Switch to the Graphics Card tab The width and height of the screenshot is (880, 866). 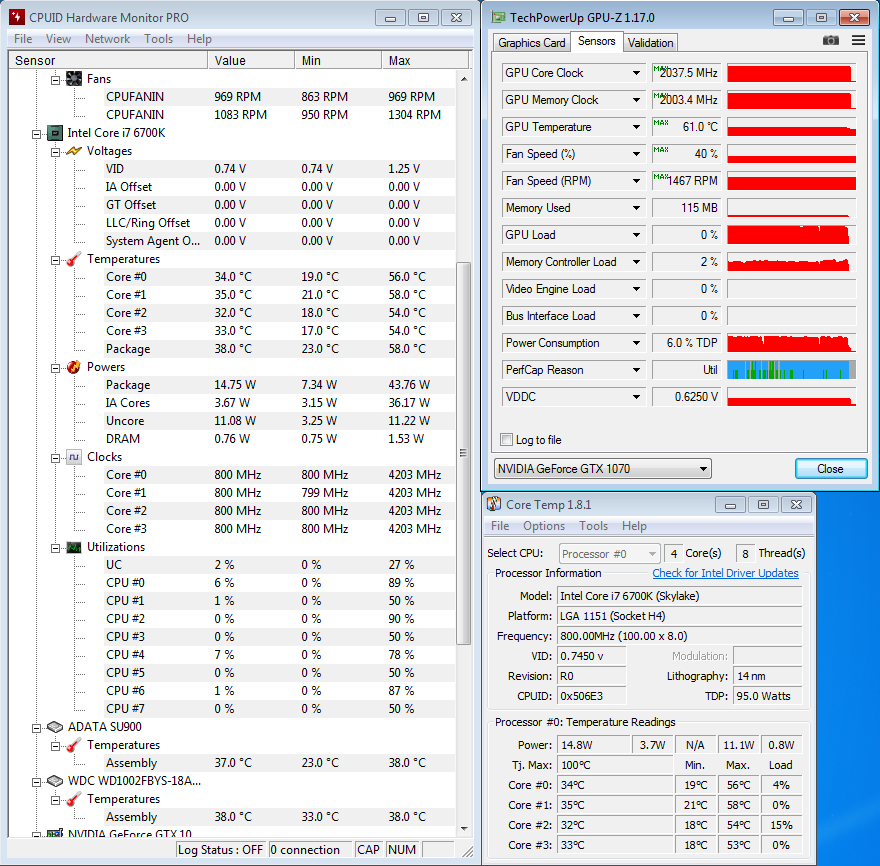[x=531, y=43]
